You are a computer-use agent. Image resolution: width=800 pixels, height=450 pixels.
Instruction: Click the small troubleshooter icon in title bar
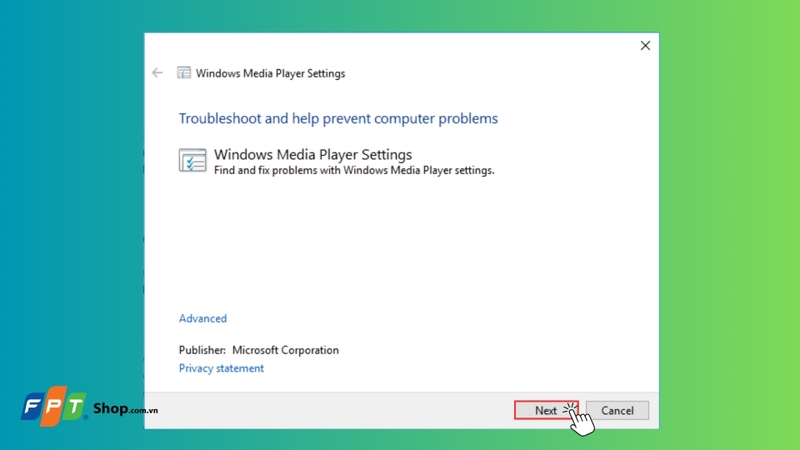coord(184,73)
